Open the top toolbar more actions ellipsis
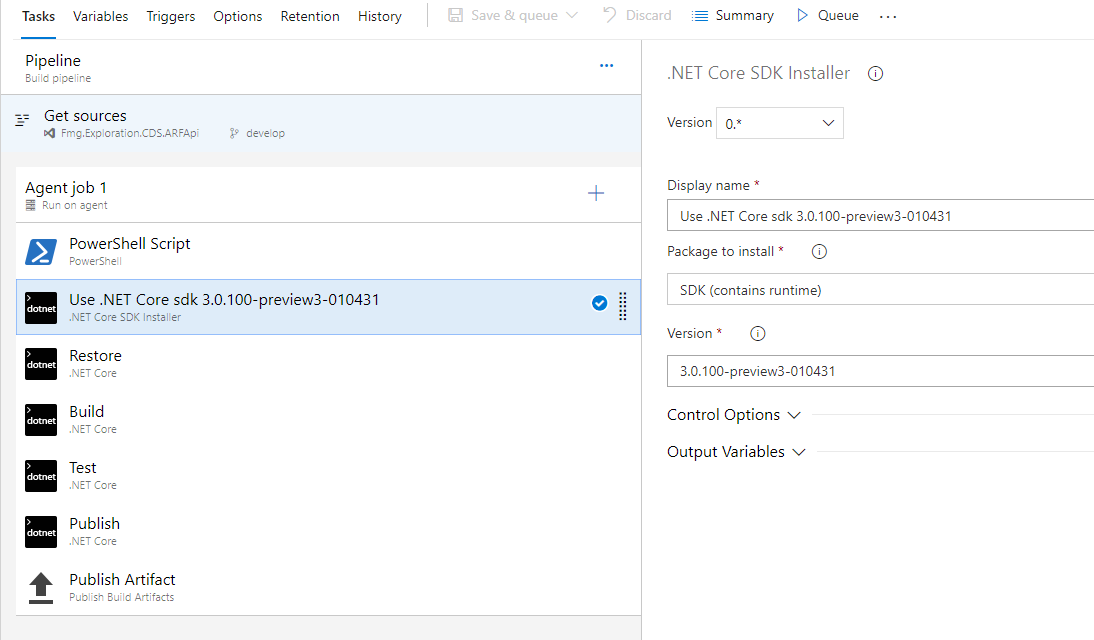Screen dimensions: 1094x640 pyautogui.click(x=887, y=16)
